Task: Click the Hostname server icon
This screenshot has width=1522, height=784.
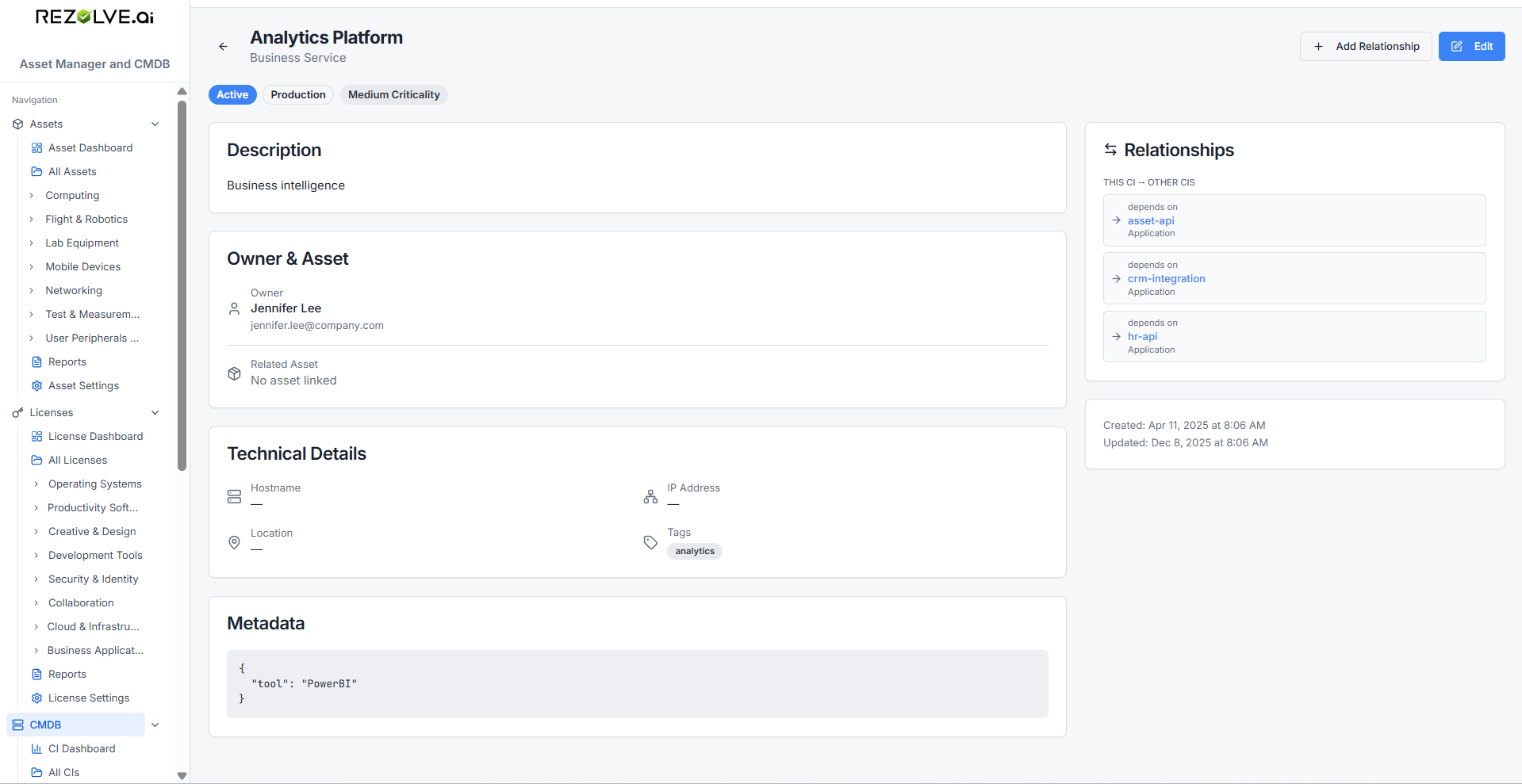Action: pyautogui.click(x=234, y=497)
